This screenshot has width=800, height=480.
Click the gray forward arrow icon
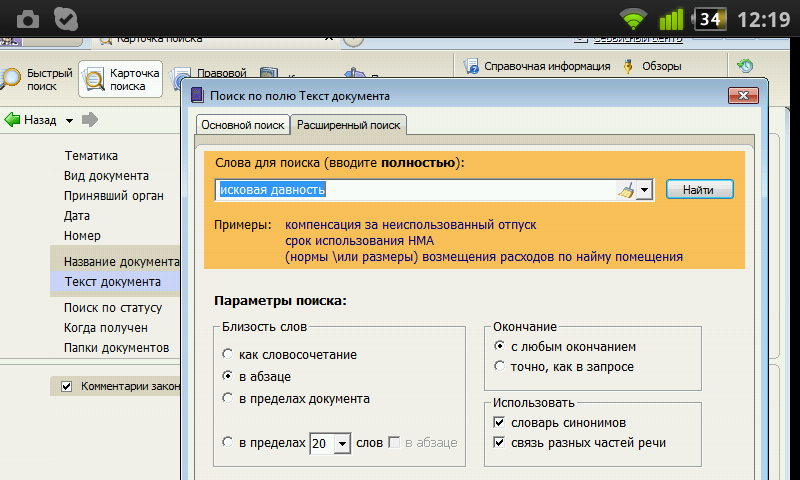coord(90,120)
